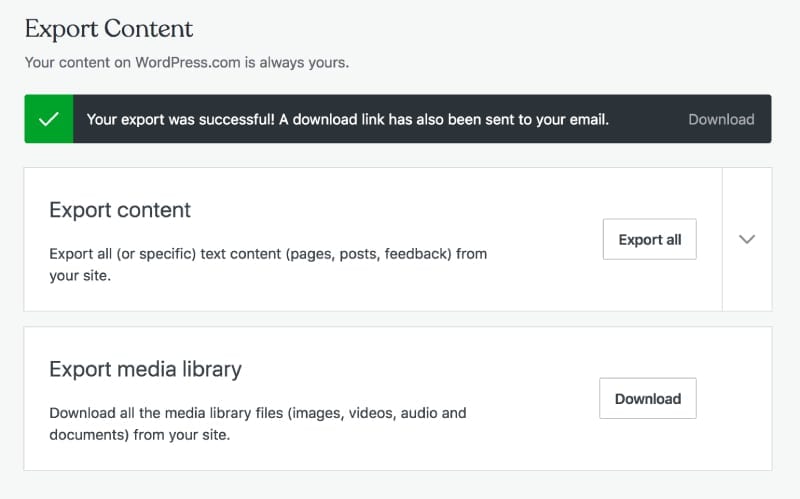Viewport: 800px width, 499px height.
Task: Expand export options with the chevron arrow
Action: click(x=746, y=239)
